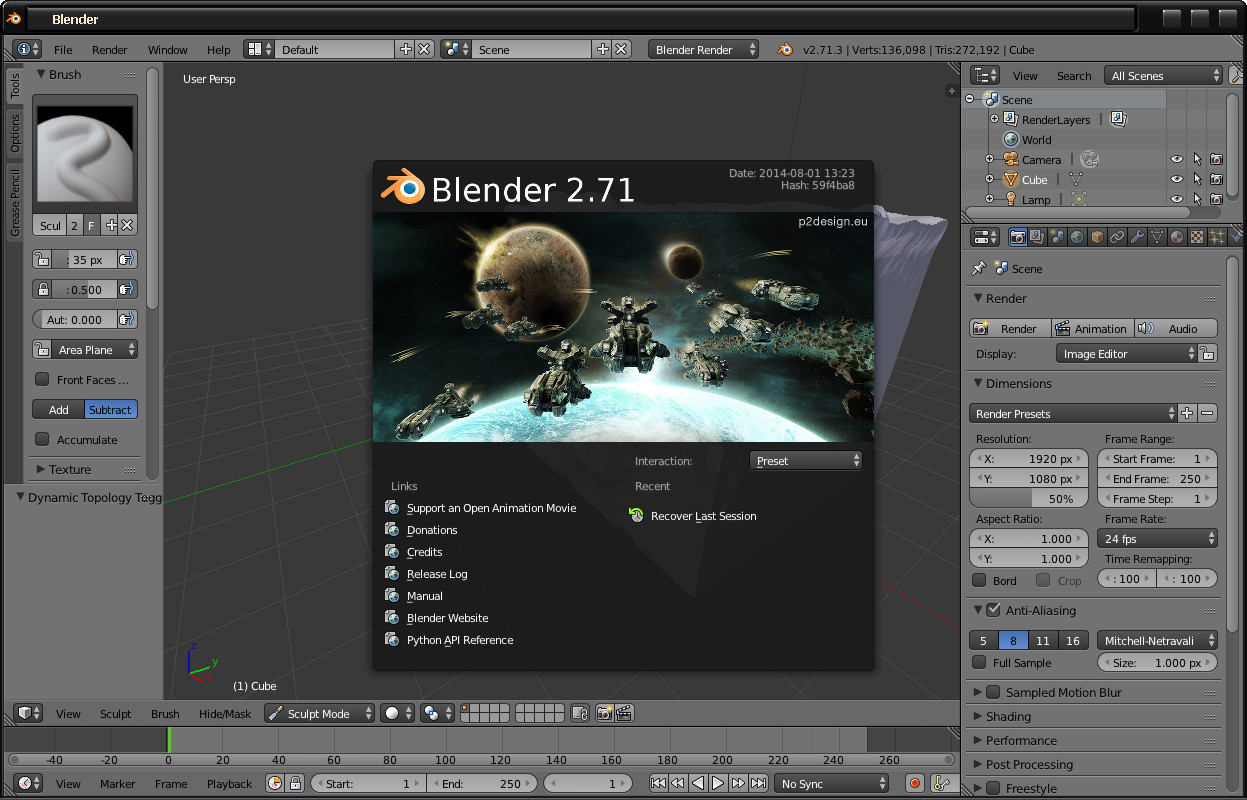Hide the Lamp using its eye icon
The height and width of the screenshot is (800, 1247).
tap(1176, 199)
